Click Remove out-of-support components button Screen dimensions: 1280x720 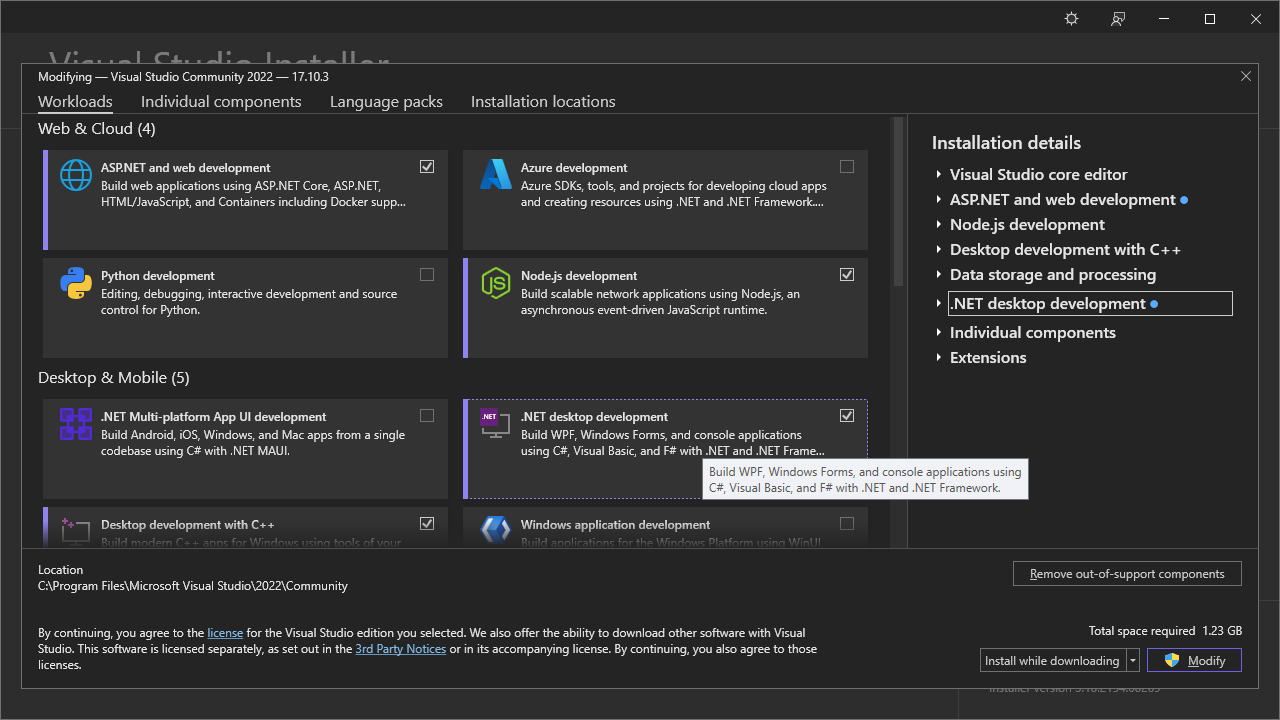[1127, 574]
